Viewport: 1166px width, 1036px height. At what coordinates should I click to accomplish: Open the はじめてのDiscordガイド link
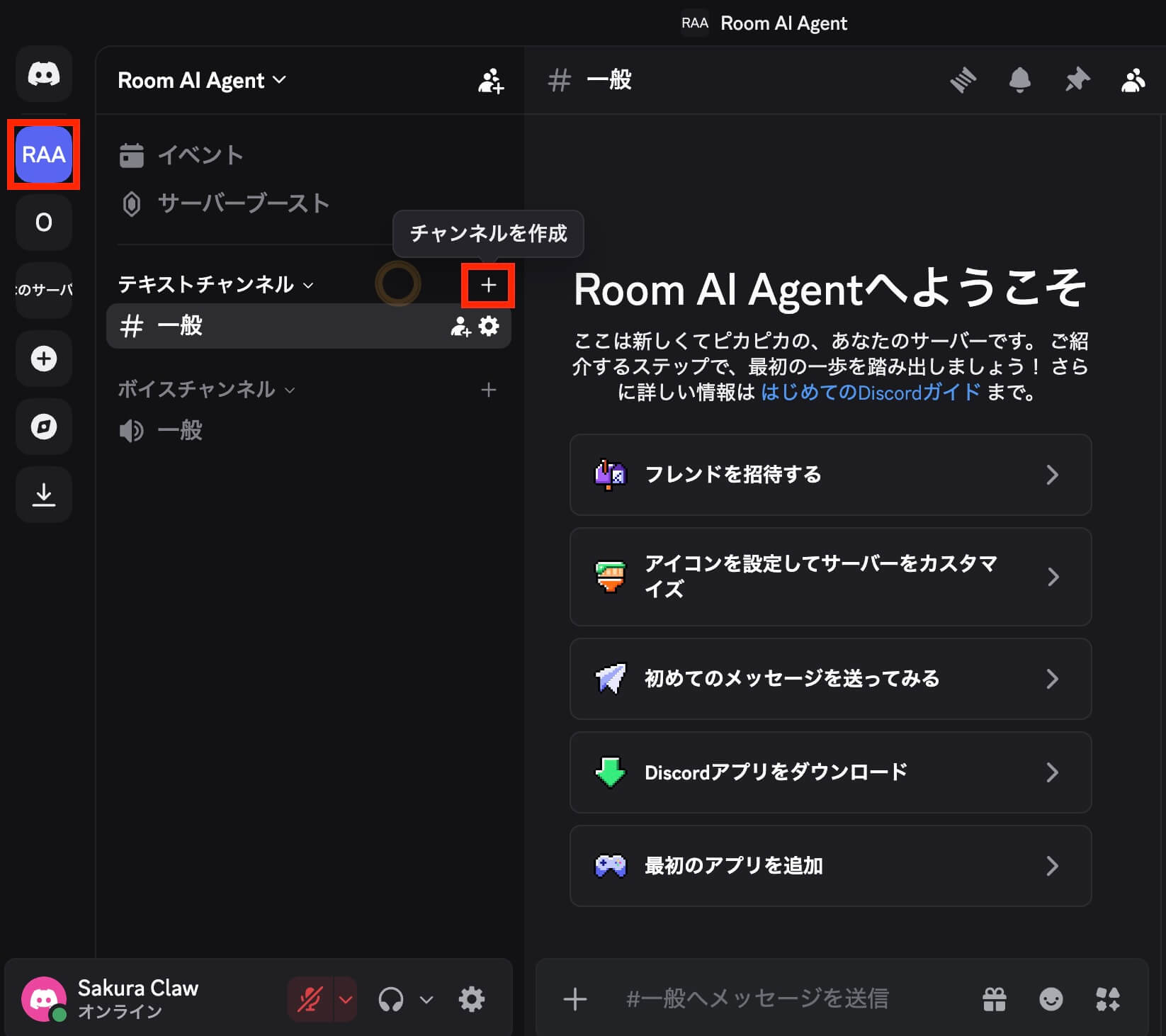(871, 393)
